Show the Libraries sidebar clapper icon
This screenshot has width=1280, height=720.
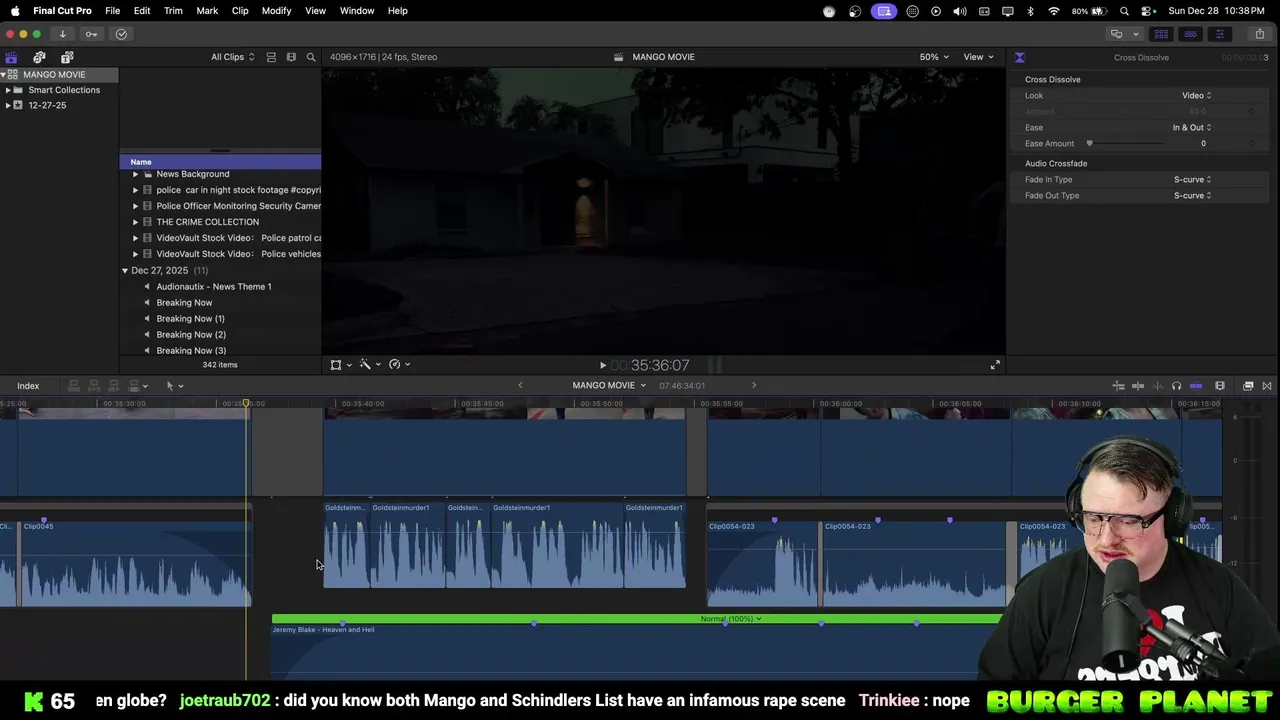11,57
